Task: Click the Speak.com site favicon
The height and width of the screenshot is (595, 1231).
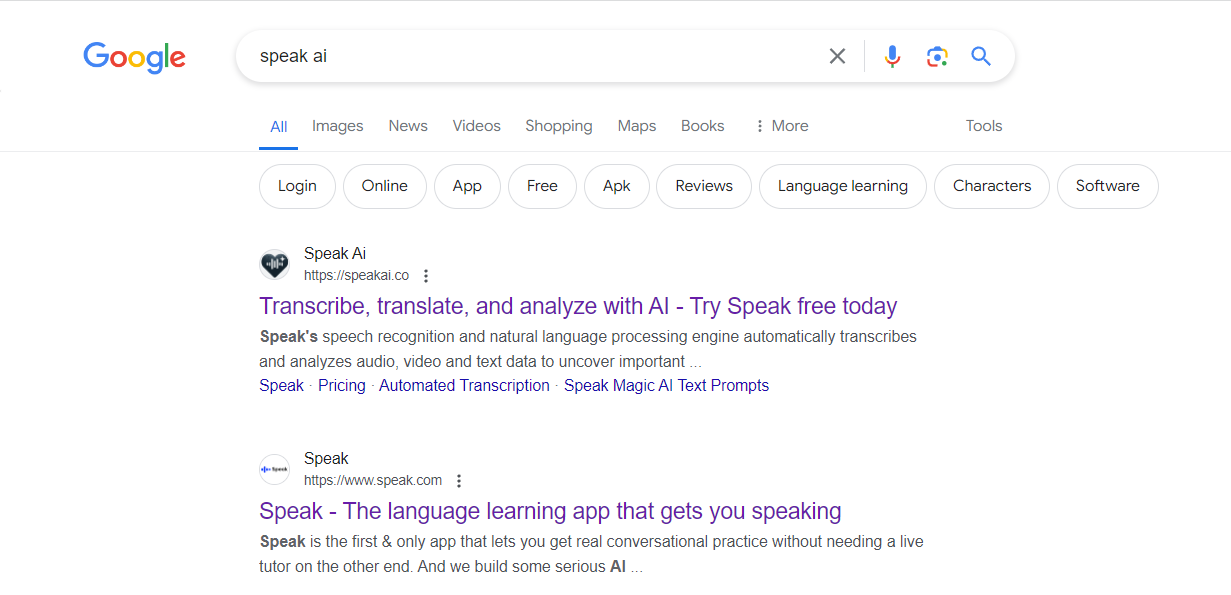Action: [274, 469]
